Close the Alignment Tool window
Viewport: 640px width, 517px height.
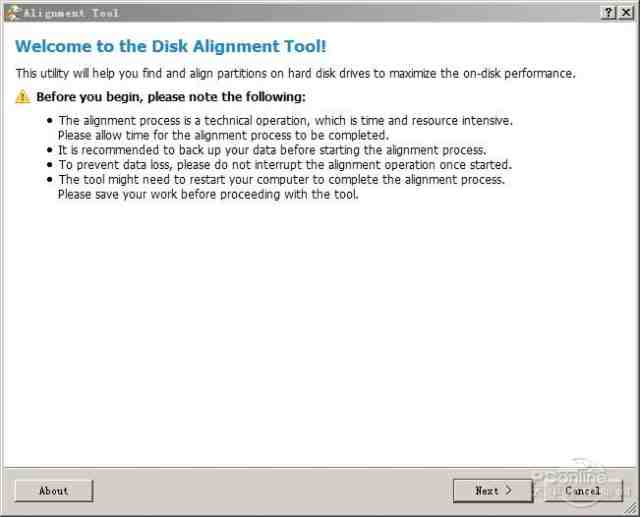coord(626,12)
